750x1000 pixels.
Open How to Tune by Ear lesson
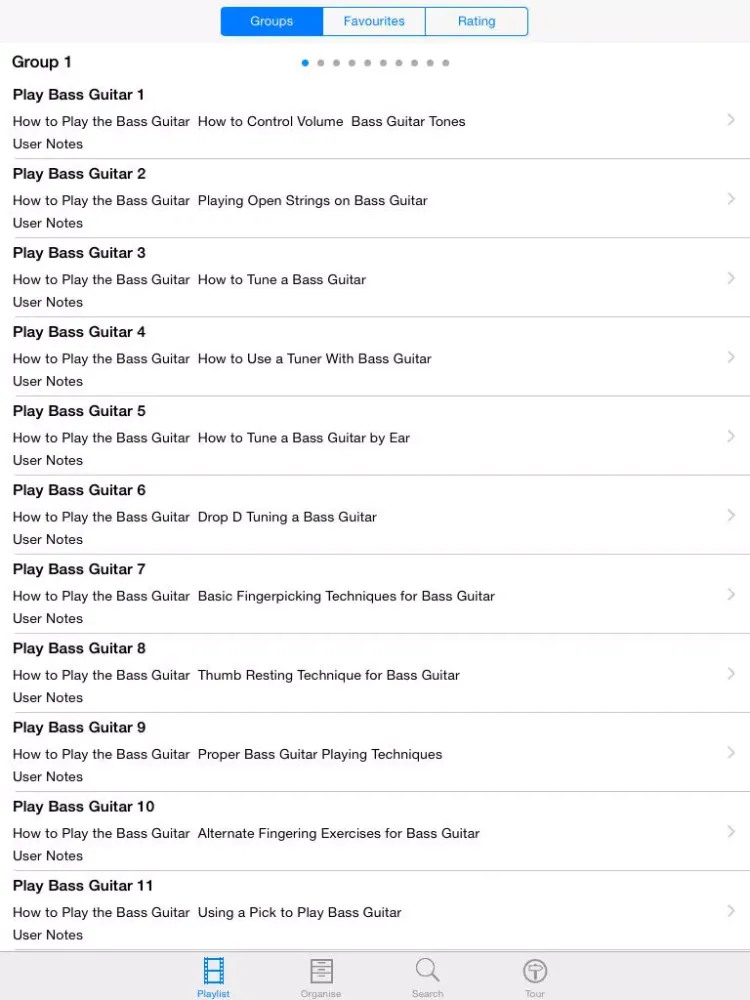pyautogui.click(x=304, y=438)
